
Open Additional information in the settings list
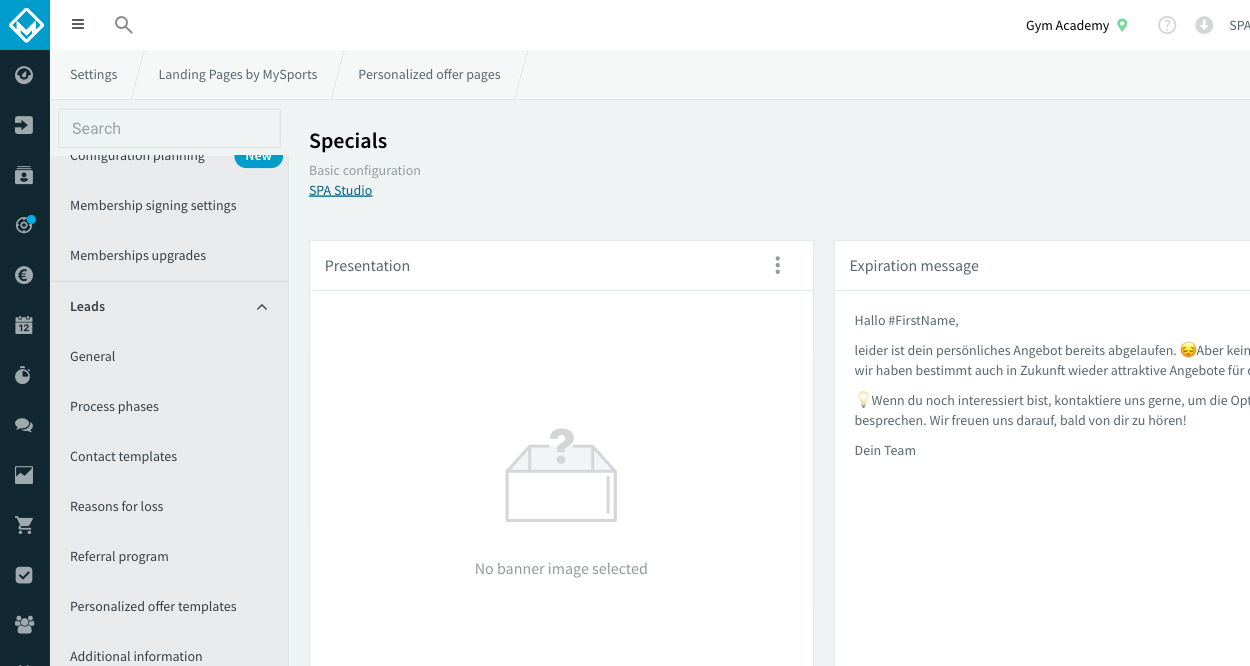136,656
